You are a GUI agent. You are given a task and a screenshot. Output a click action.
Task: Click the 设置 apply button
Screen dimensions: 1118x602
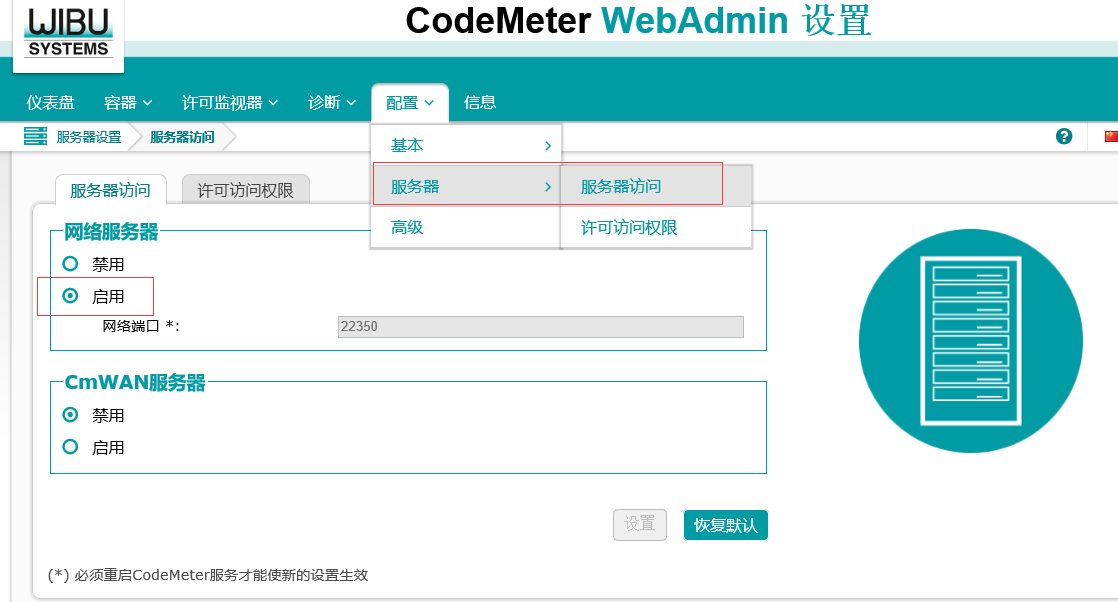click(x=640, y=524)
